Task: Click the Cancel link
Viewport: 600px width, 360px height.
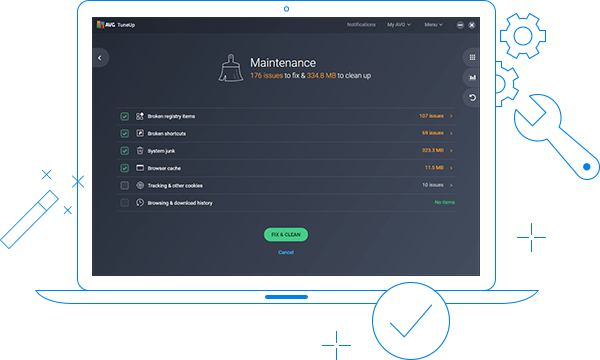Action: click(x=286, y=252)
